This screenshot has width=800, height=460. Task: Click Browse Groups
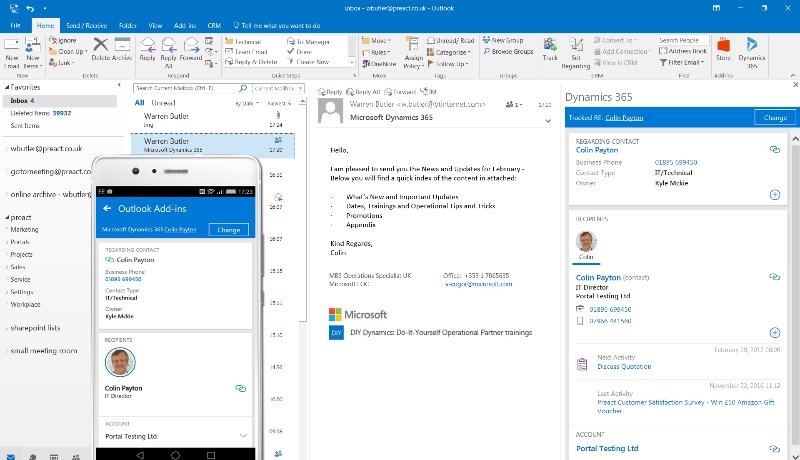(508, 52)
